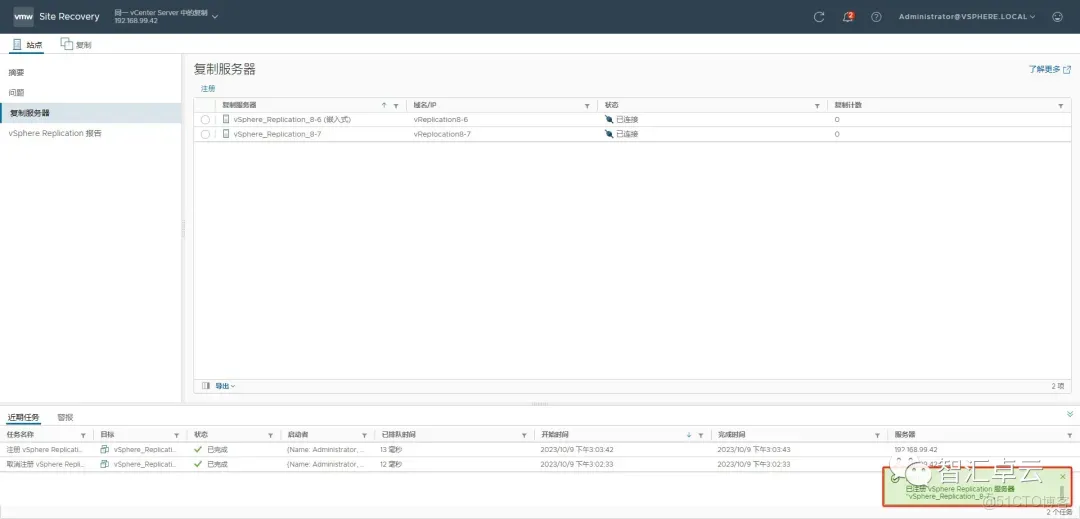Close the green registration success notification

click(1063, 476)
